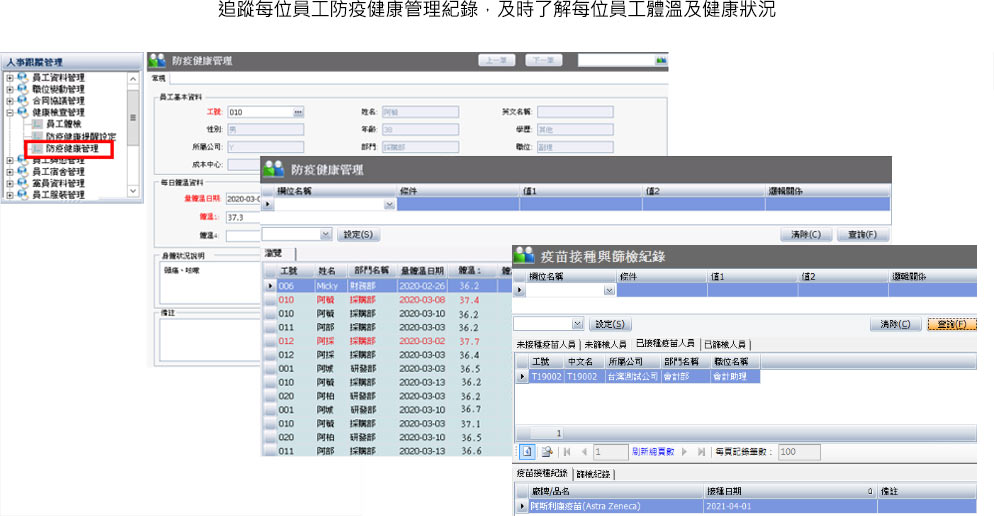The image size is (994, 516).
Task: Click the 工號 lookup ellipsis button
Action: (297, 112)
